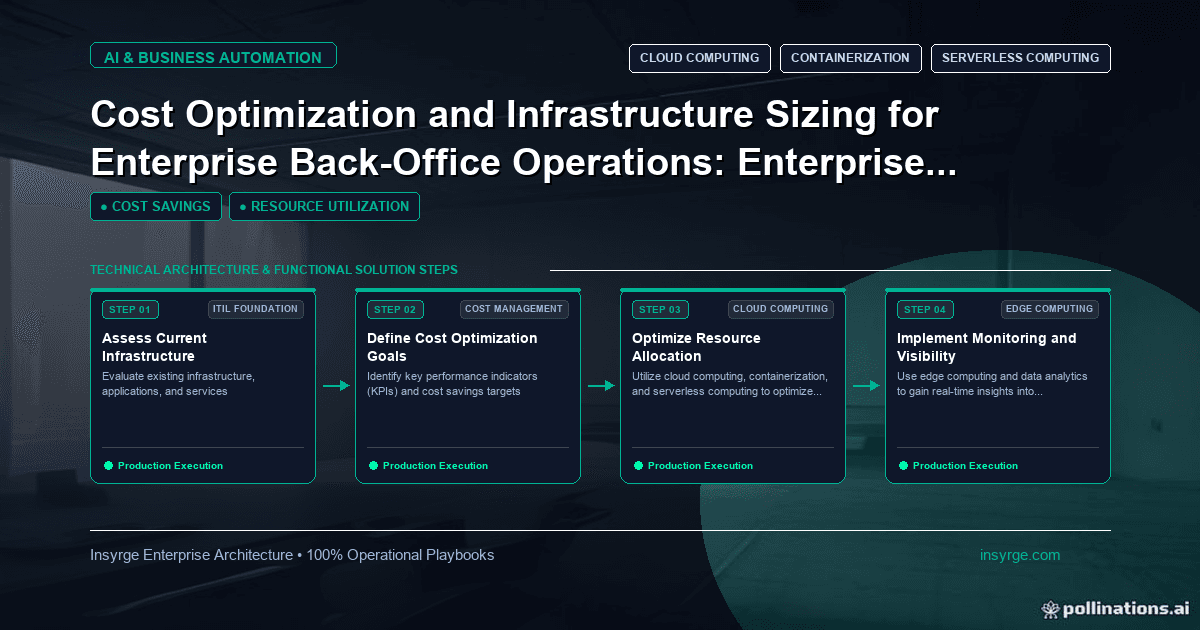Click 'Identify key performance indicators' description

[x=452, y=384]
